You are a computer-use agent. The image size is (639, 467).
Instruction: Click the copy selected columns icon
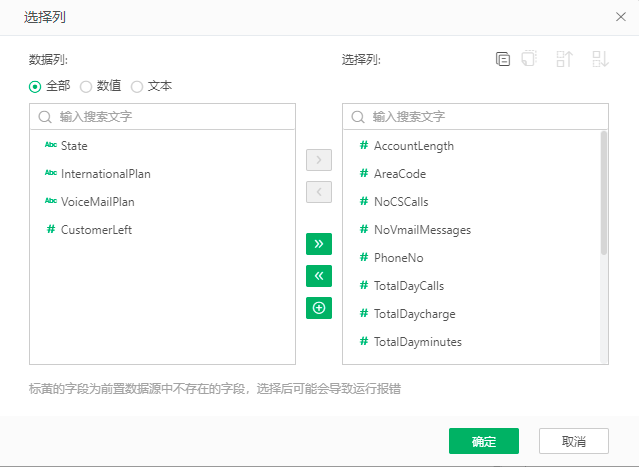point(503,59)
